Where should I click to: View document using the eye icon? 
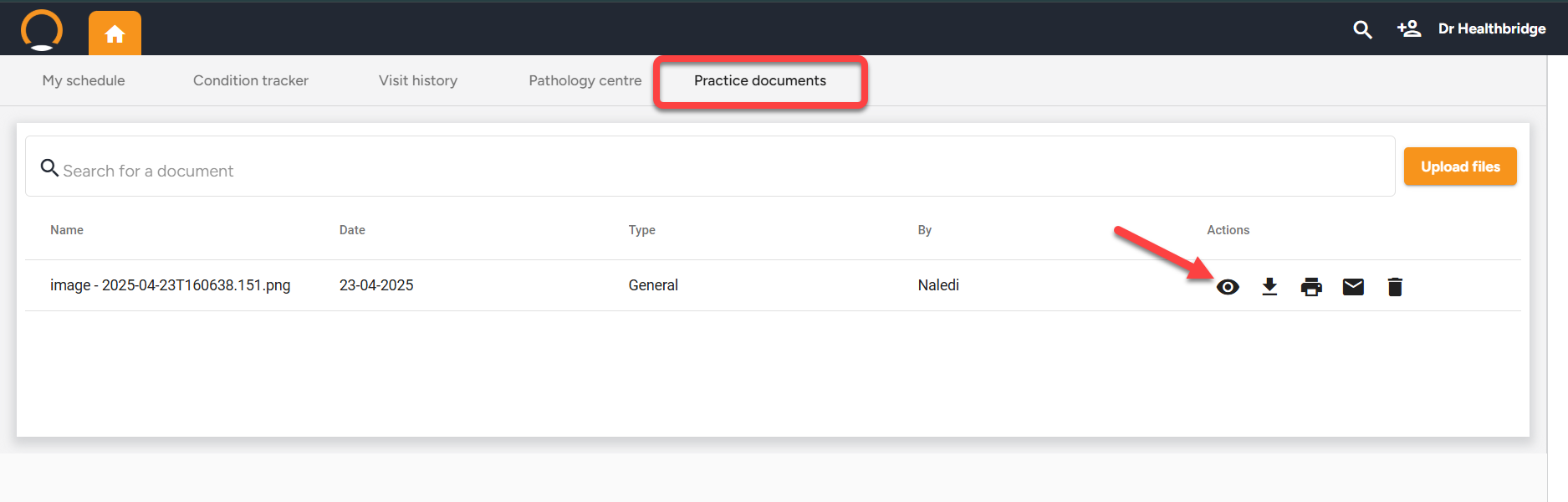(1228, 287)
